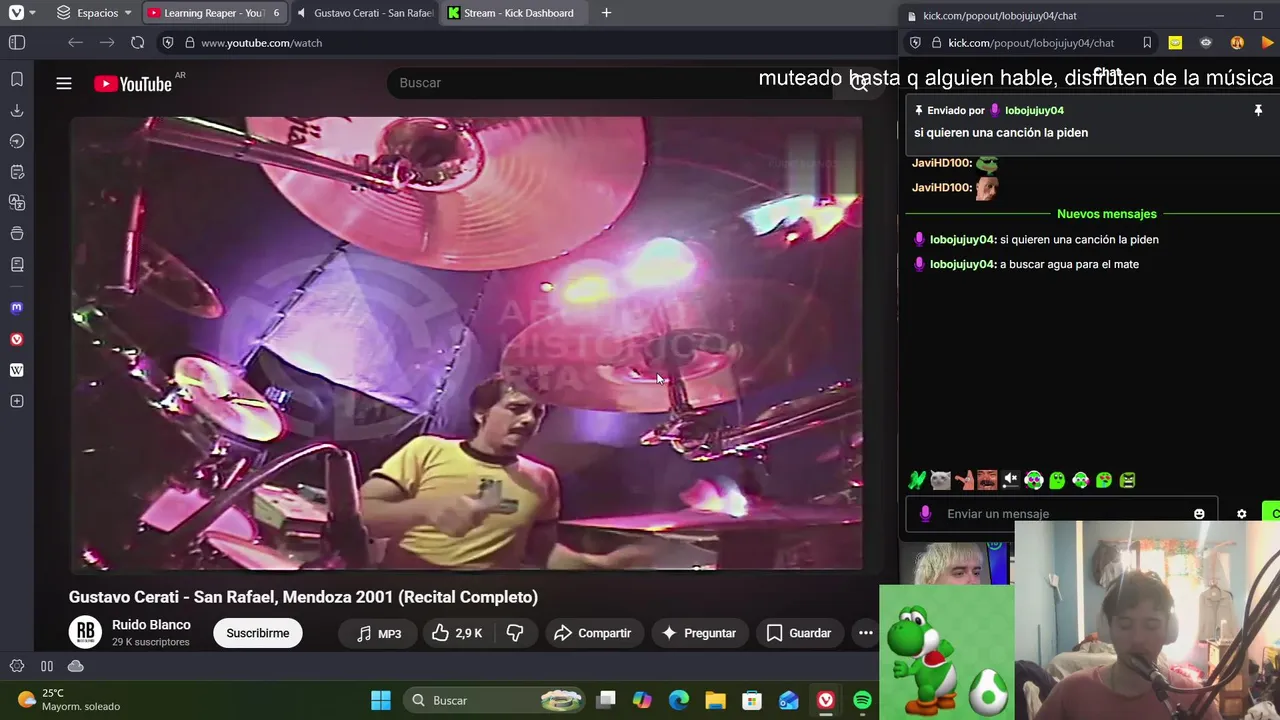Image resolution: width=1280 pixels, height=720 pixels.
Task: Open the Bookmarks panel in the sidebar
Action: coord(17,79)
